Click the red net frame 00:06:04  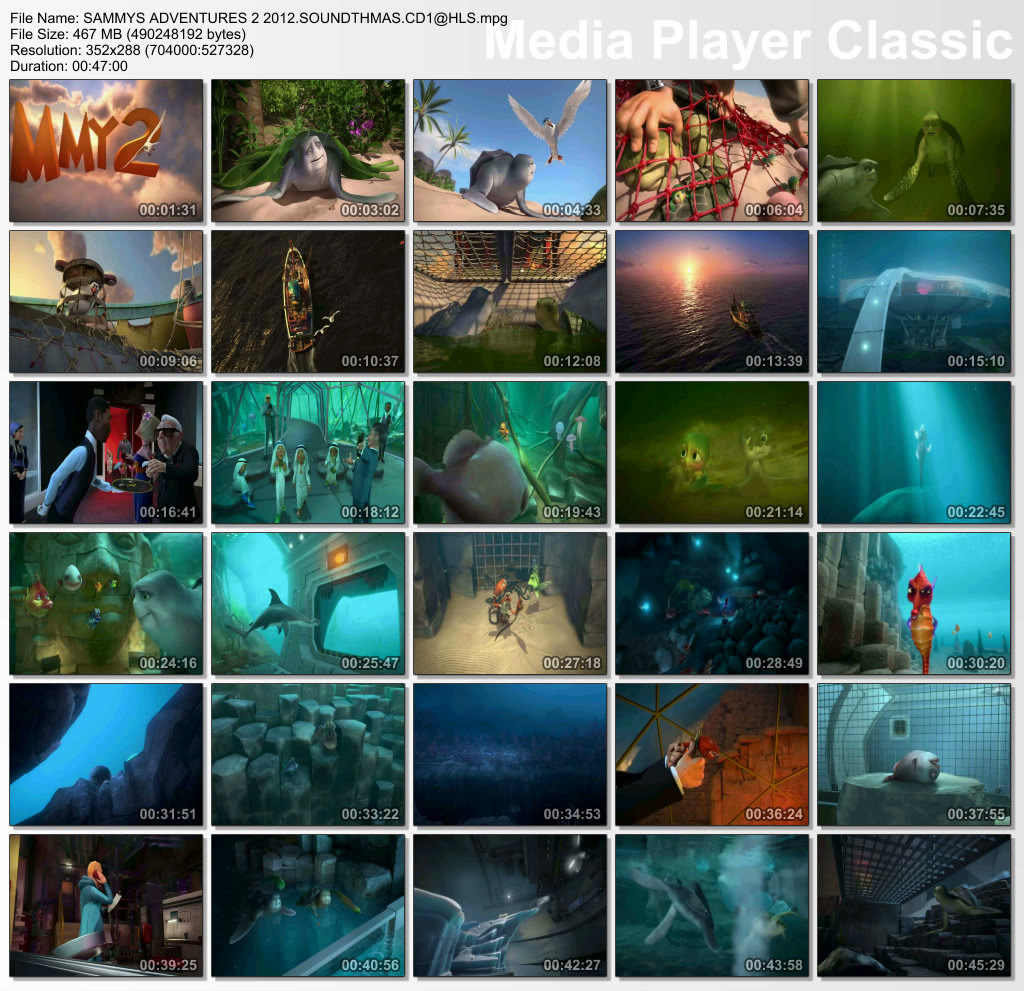point(712,150)
